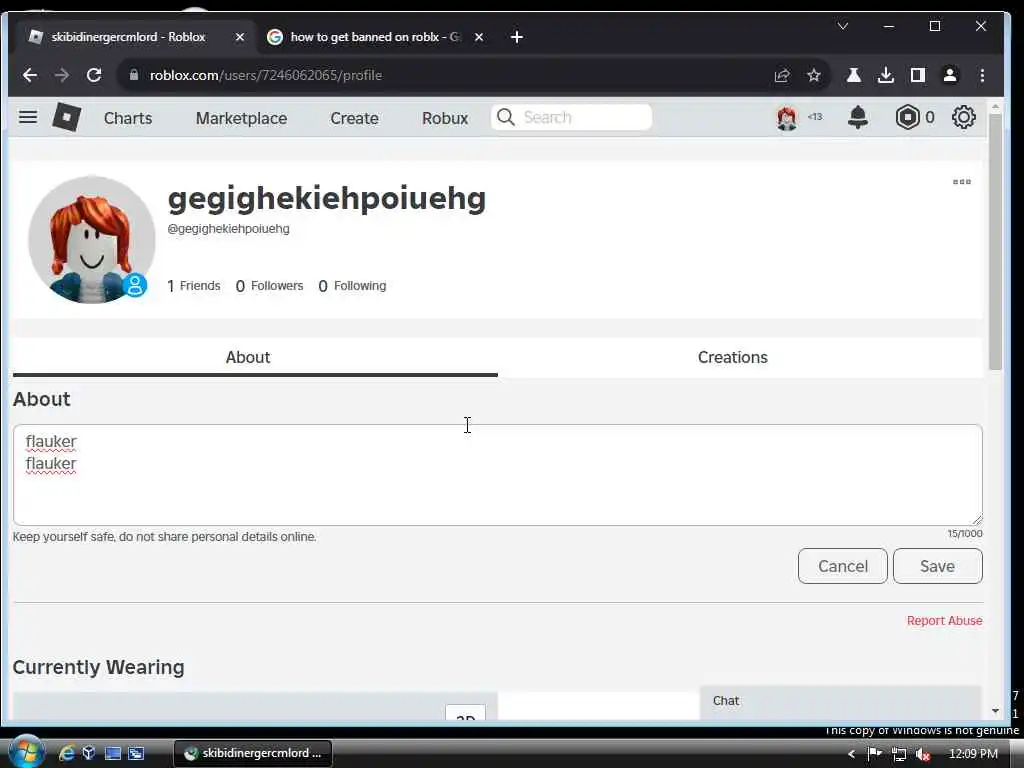Open the Charts page
The height and width of the screenshot is (768, 1024).
click(128, 118)
